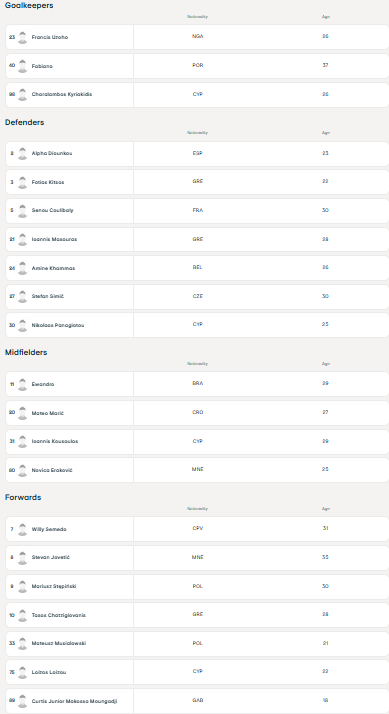389x714 pixels.
Task: Select Novica Eraković's avatar icon
Action: [22, 470]
